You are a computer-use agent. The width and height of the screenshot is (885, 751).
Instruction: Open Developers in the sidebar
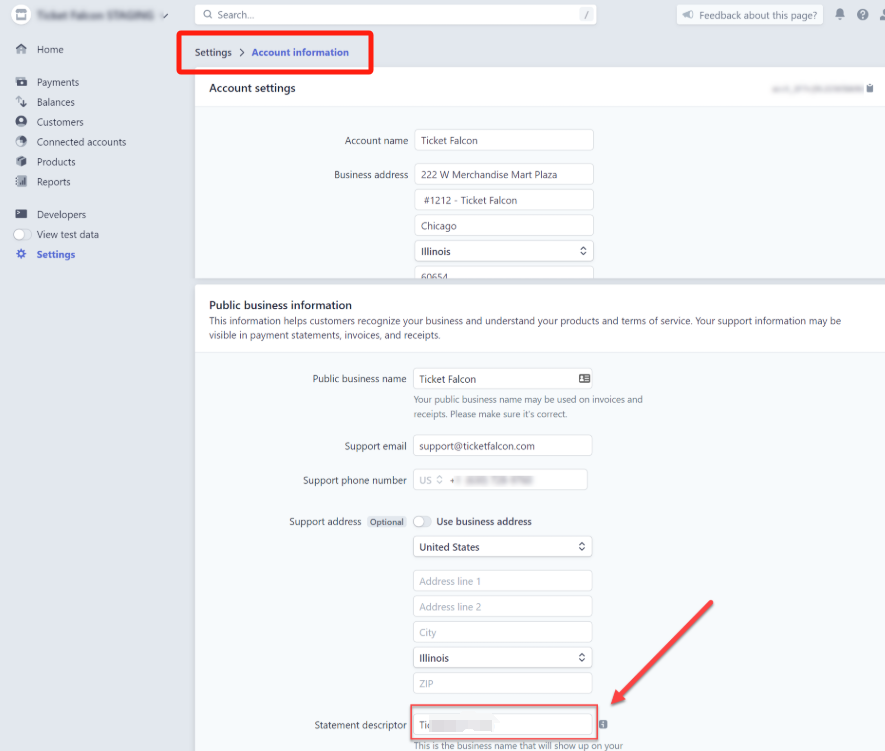(62, 214)
